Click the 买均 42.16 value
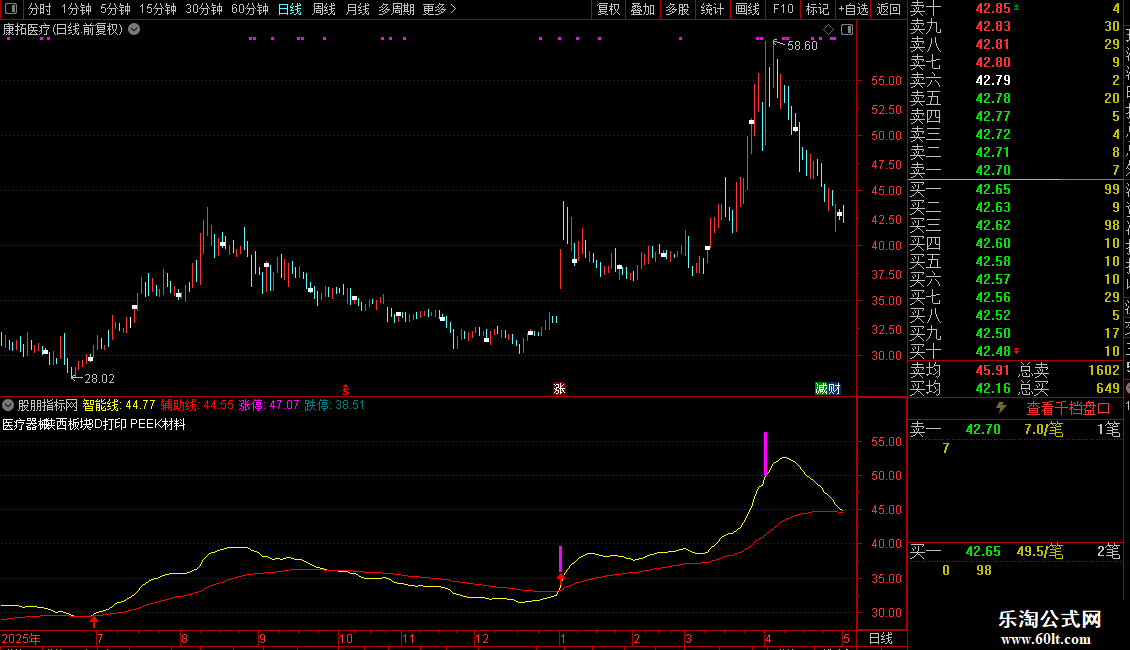The width and height of the screenshot is (1130, 650). tap(992, 388)
